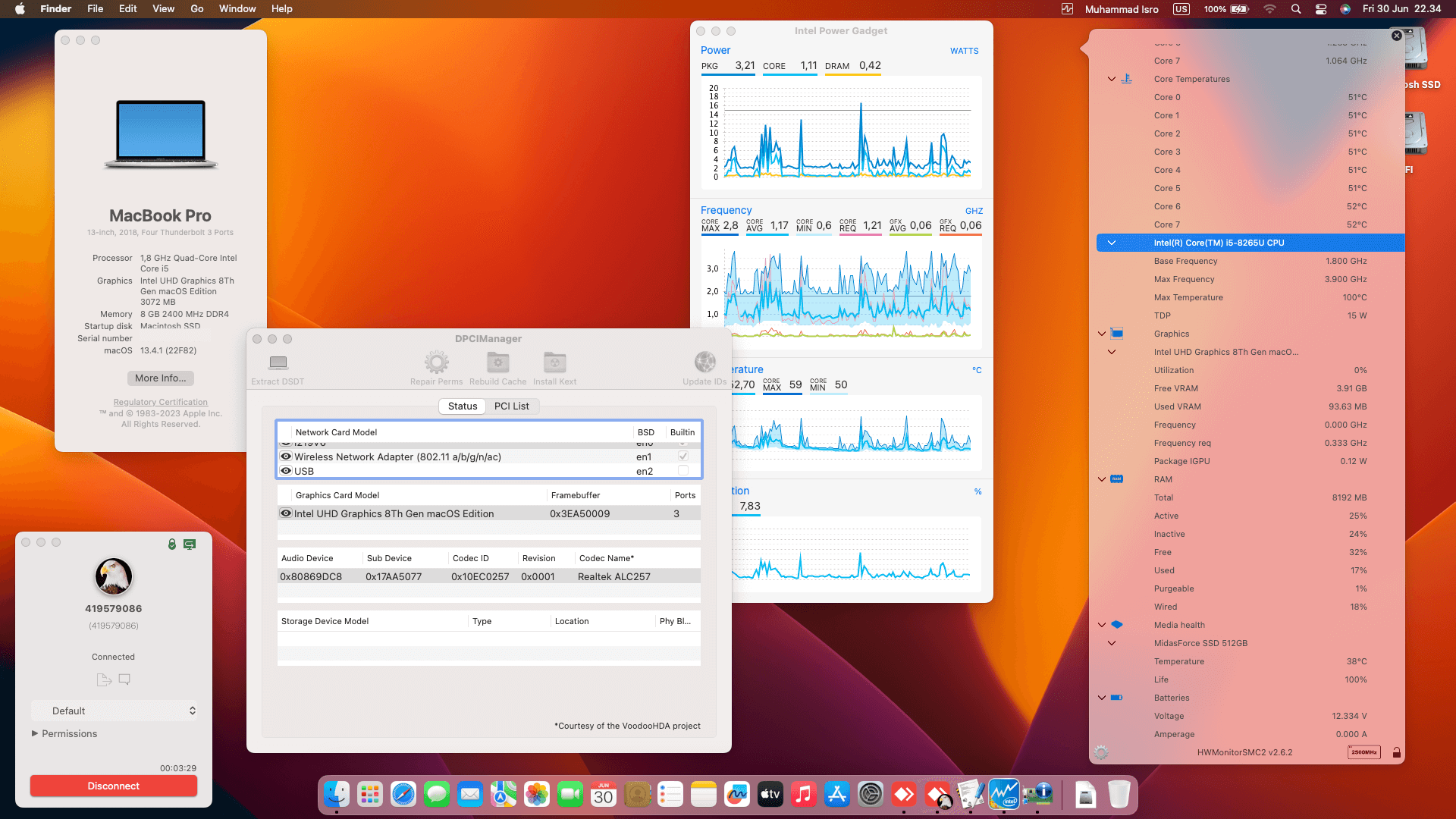Switch to PCI List tab in DPCIManager
The width and height of the screenshot is (1456, 819).
pos(512,406)
